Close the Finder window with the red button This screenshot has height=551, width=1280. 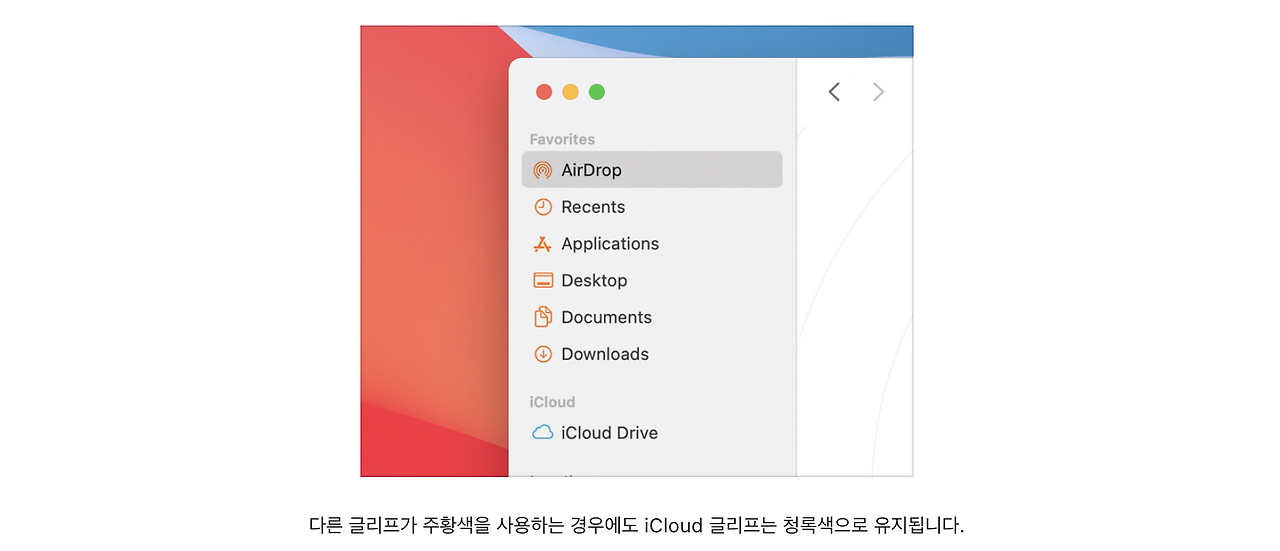(x=544, y=92)
